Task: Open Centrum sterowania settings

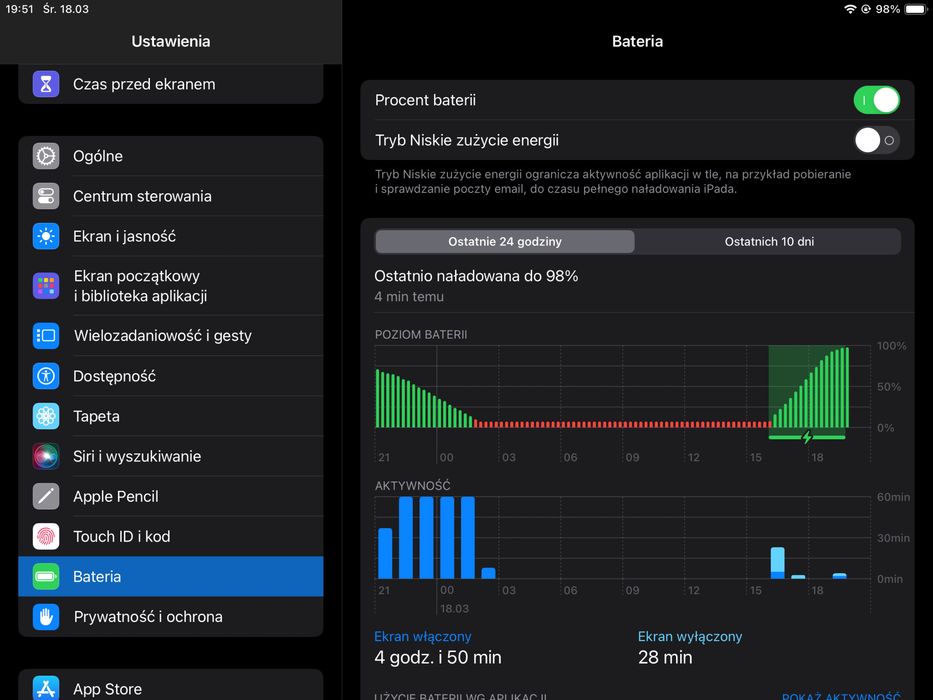Action: tap(171, 196)
